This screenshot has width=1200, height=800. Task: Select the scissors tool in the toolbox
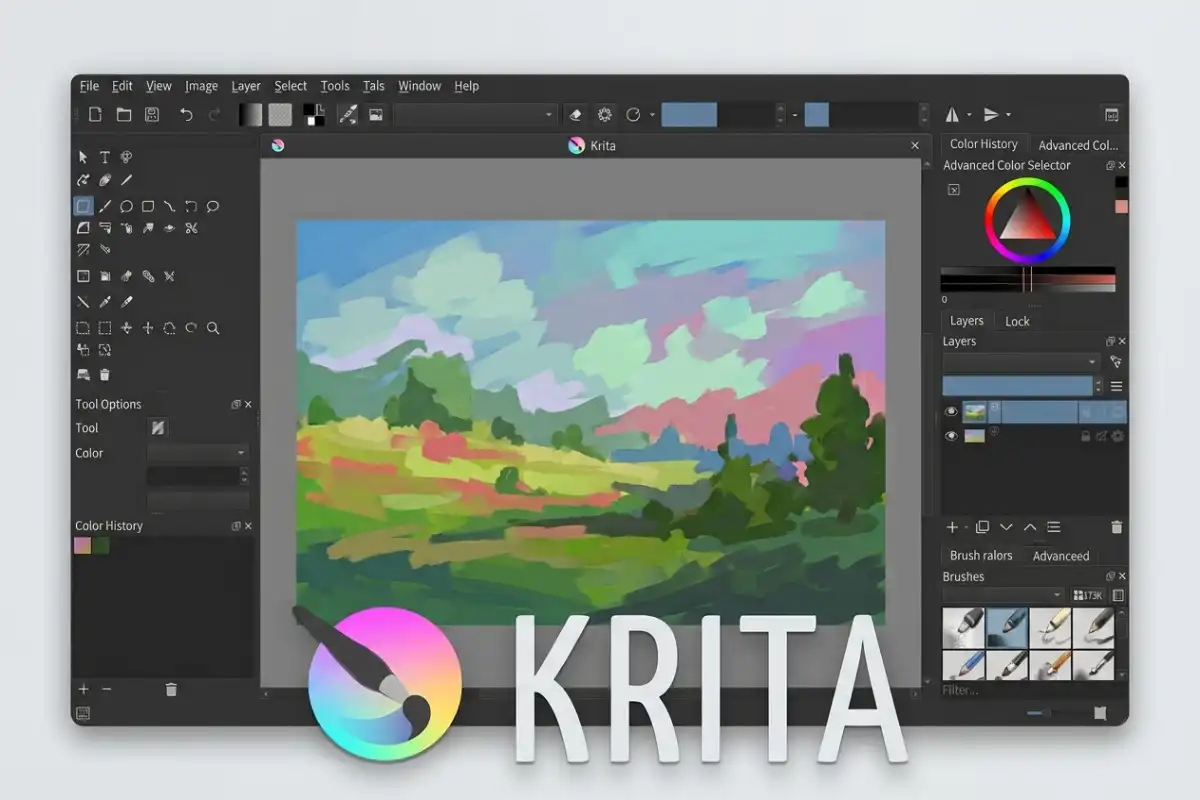click(x=191, y=228)
